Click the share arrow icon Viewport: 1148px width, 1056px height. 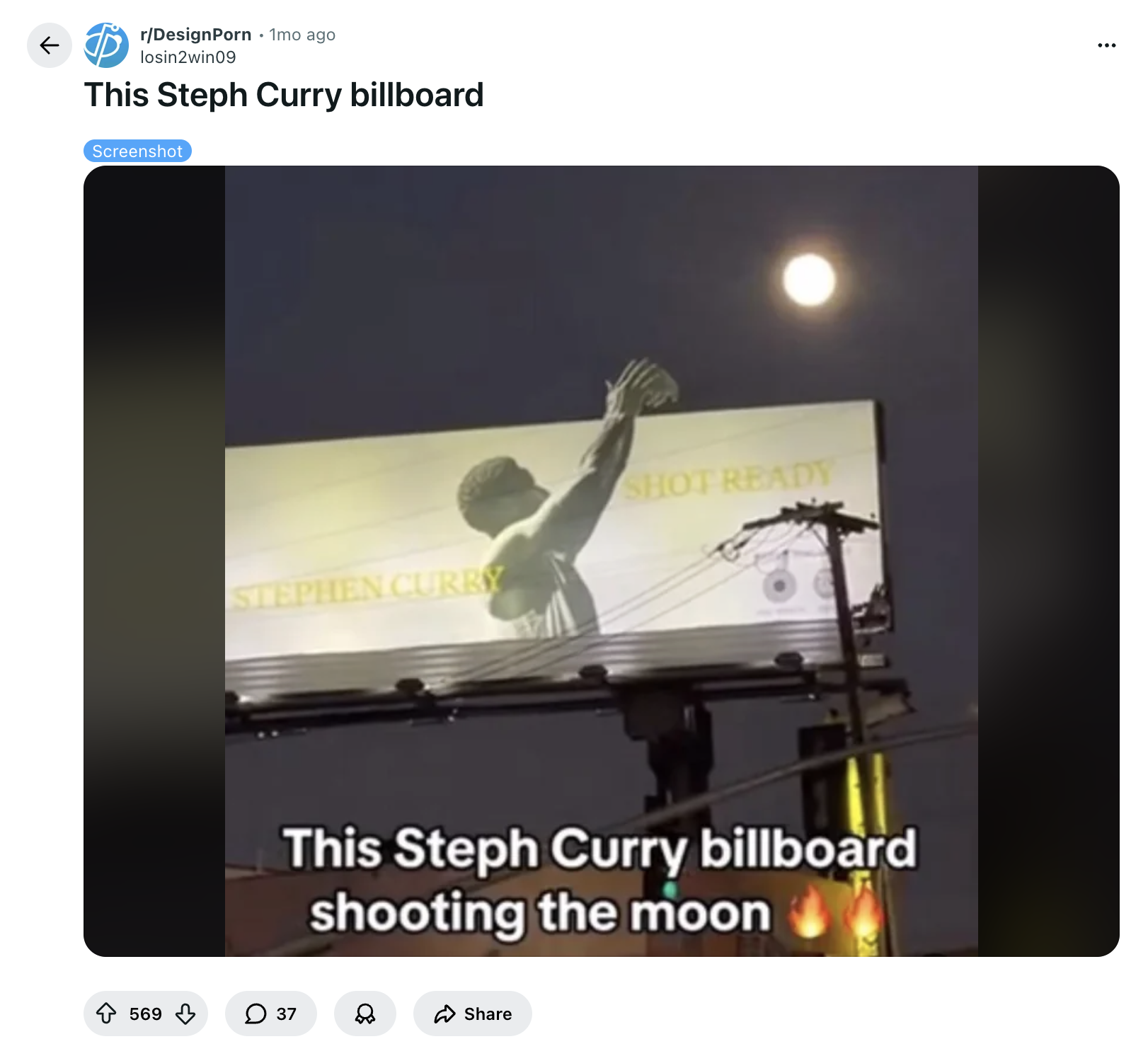click(x=444, y=1014)
